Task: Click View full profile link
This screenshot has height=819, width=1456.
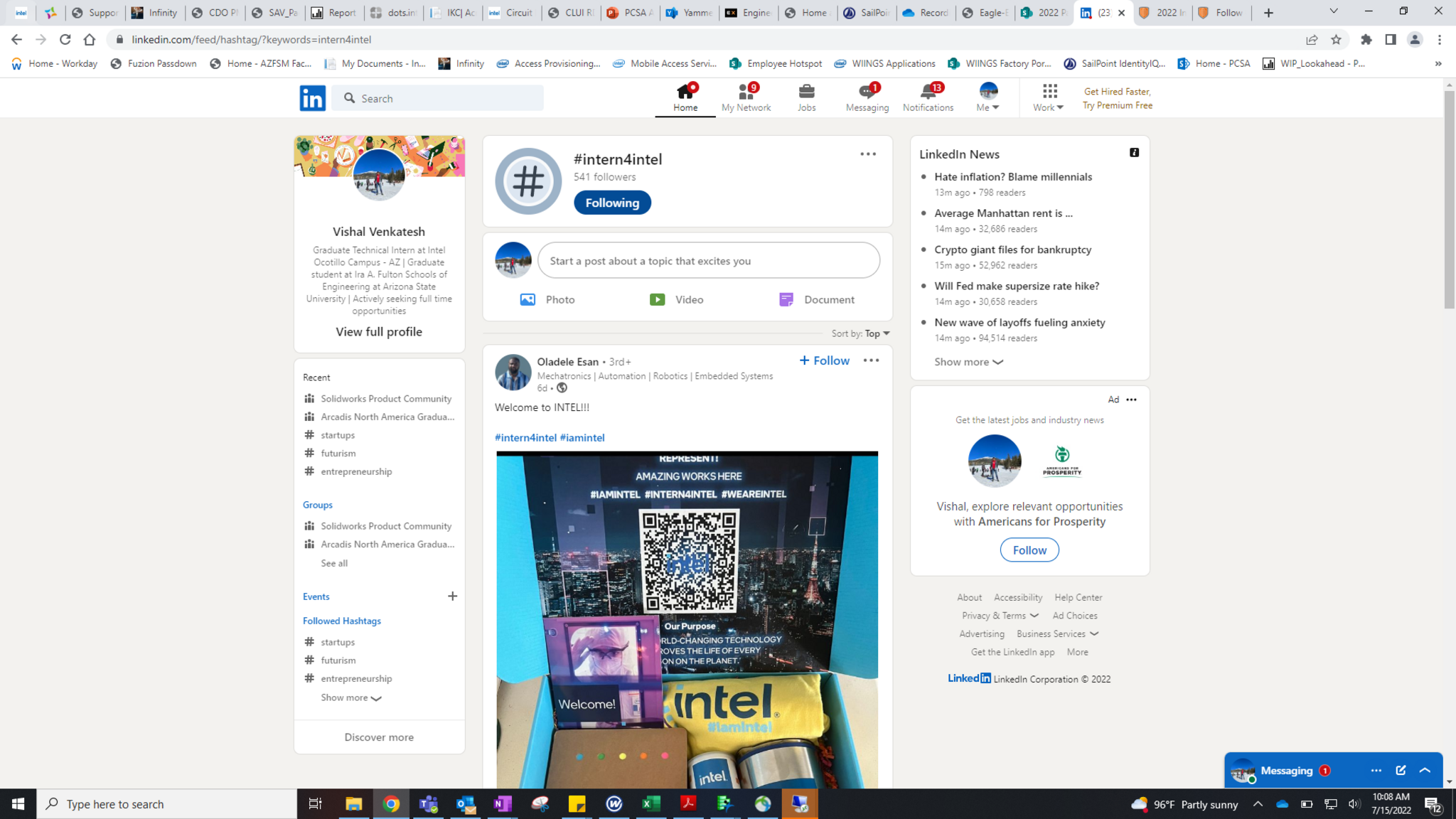Action: click(379, 332)
